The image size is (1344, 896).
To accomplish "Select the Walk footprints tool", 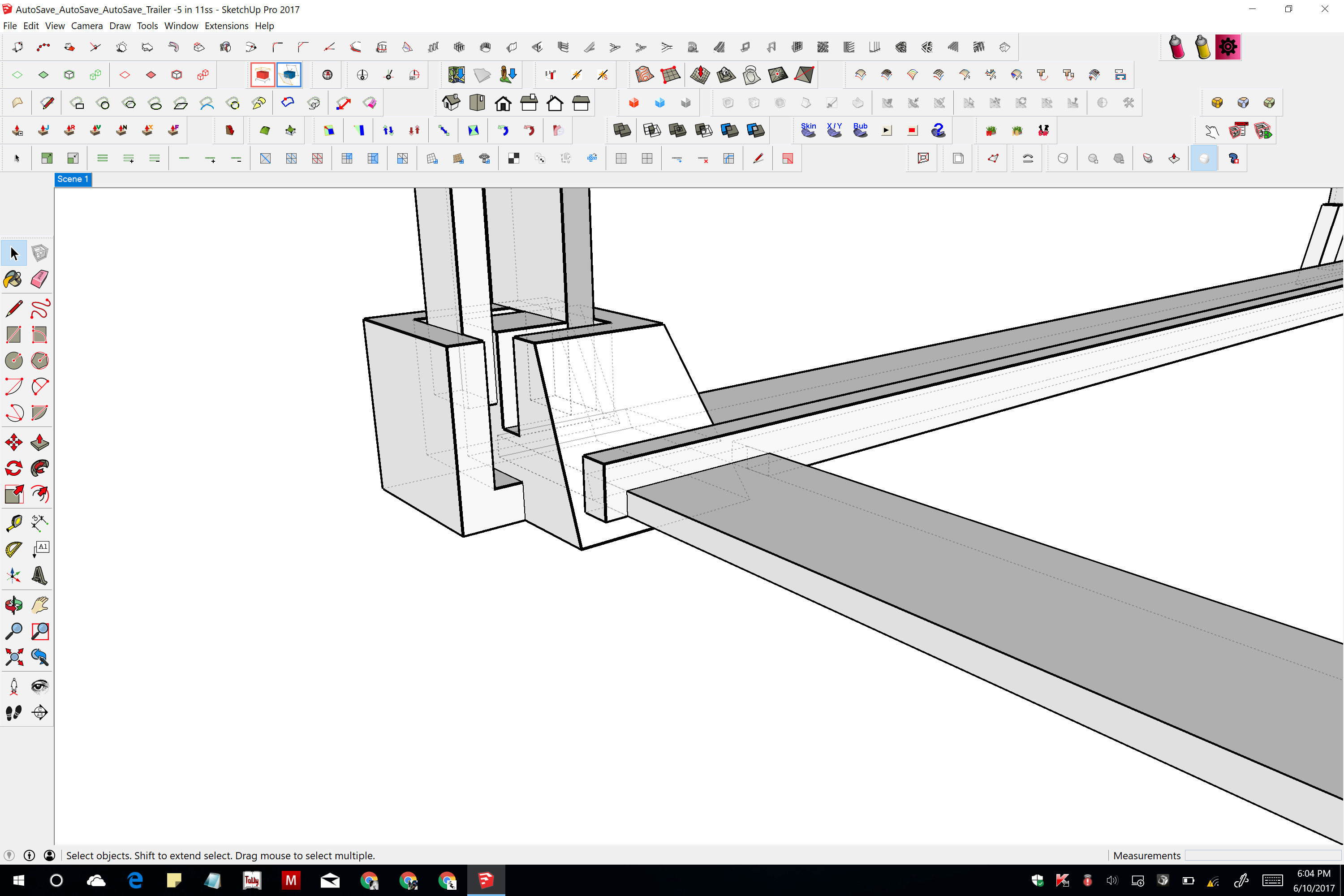I will (14, 713).
